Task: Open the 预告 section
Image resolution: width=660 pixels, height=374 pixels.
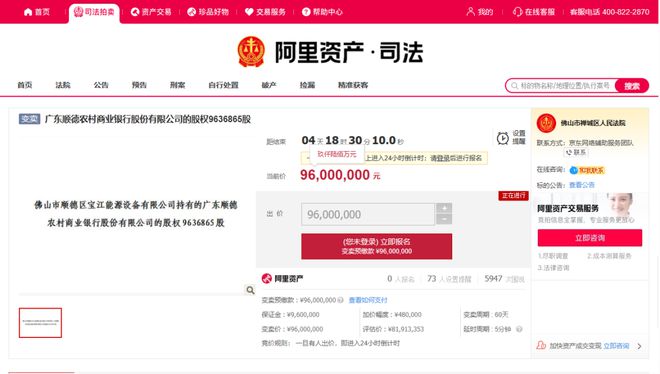Action: (139, 85)
